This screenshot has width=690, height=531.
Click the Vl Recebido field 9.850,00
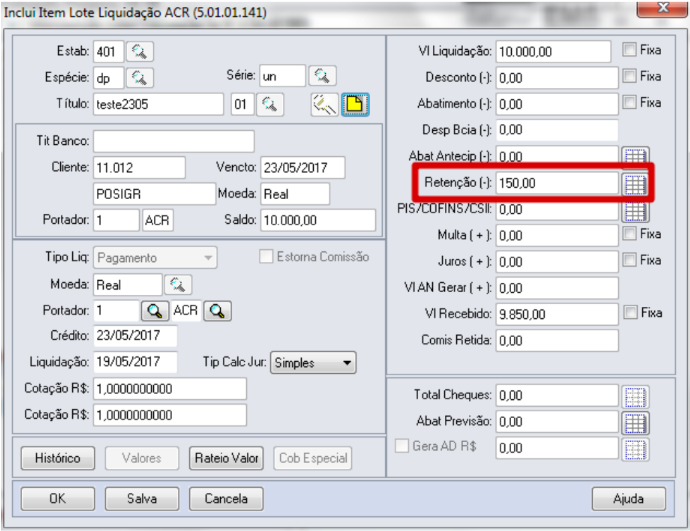[x=557, y=314]
